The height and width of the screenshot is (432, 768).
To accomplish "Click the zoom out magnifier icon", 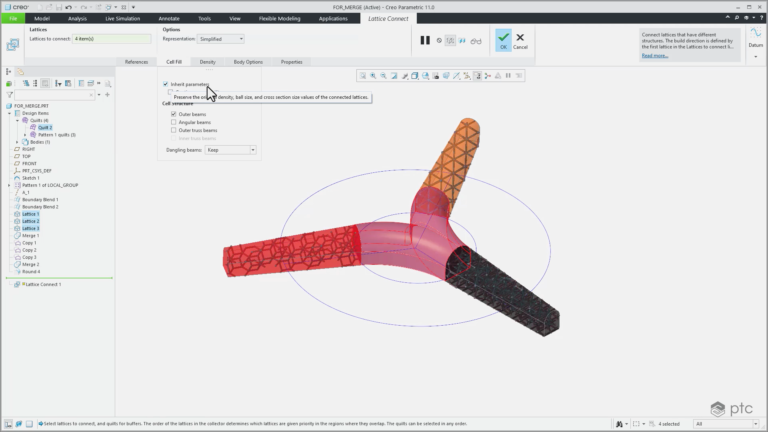I will [x=384, y=76].
